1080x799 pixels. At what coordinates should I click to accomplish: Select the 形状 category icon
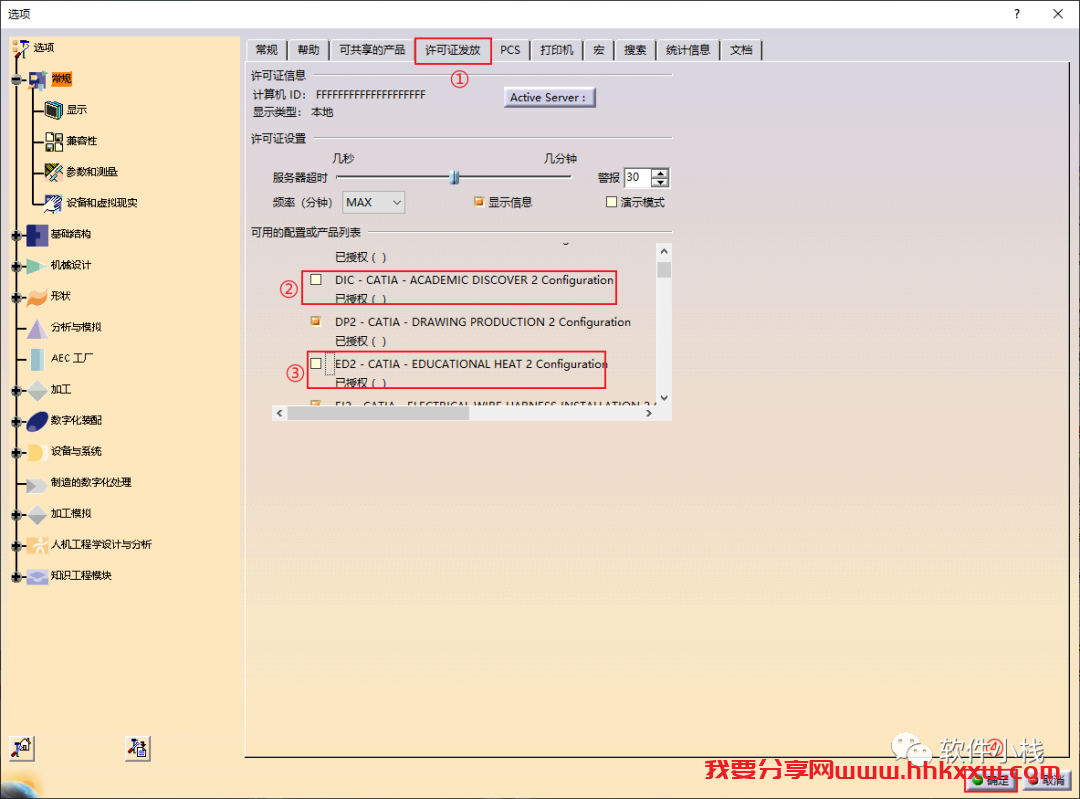pyautogui.click(x=37, y=297)
